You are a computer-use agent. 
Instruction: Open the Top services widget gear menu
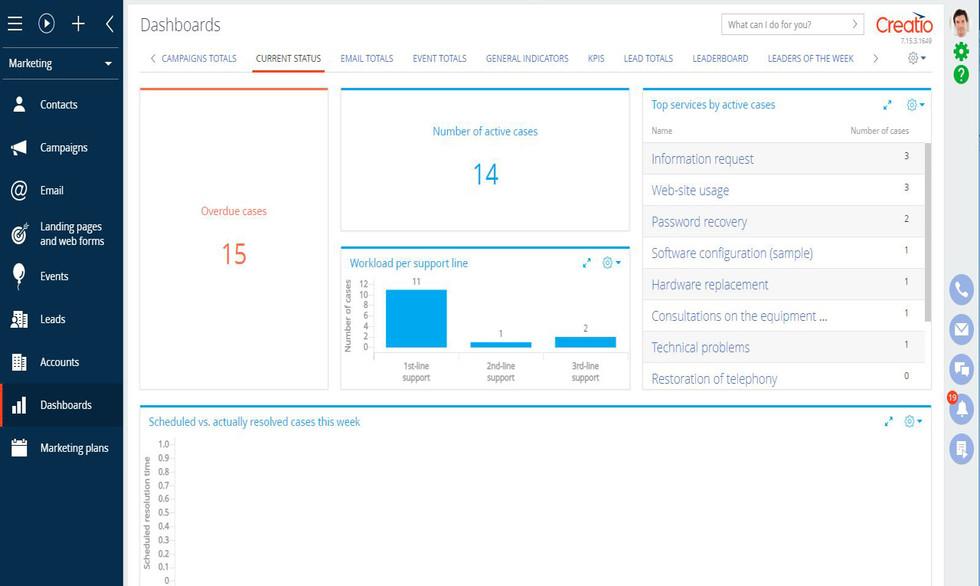910,104
